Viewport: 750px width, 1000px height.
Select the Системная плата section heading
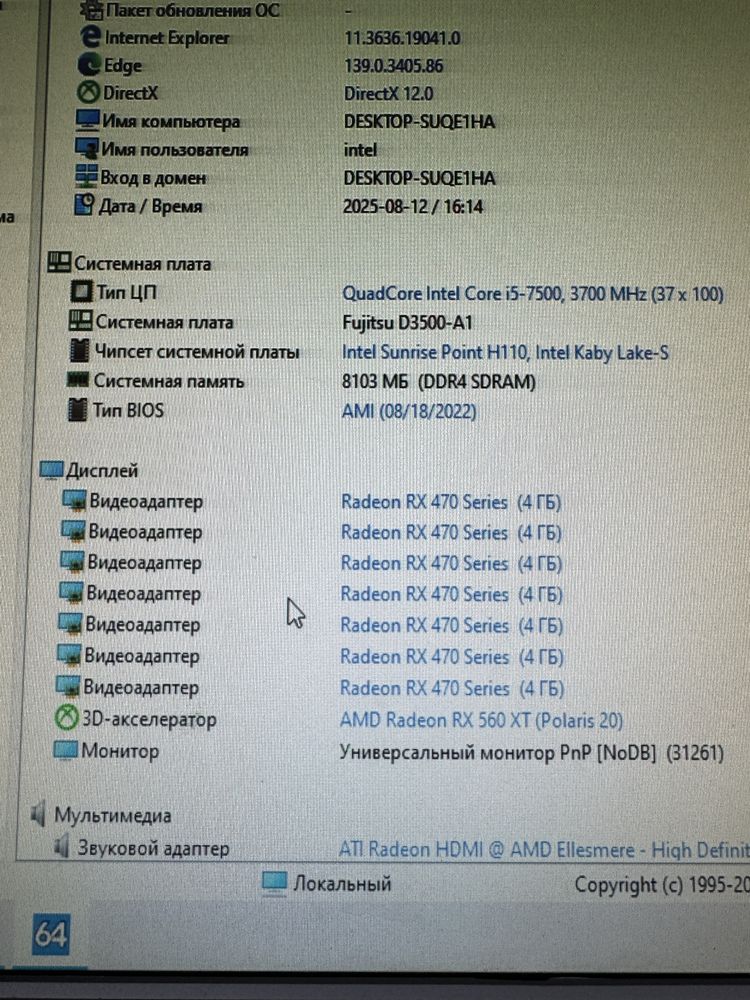(x=142, y=263)
